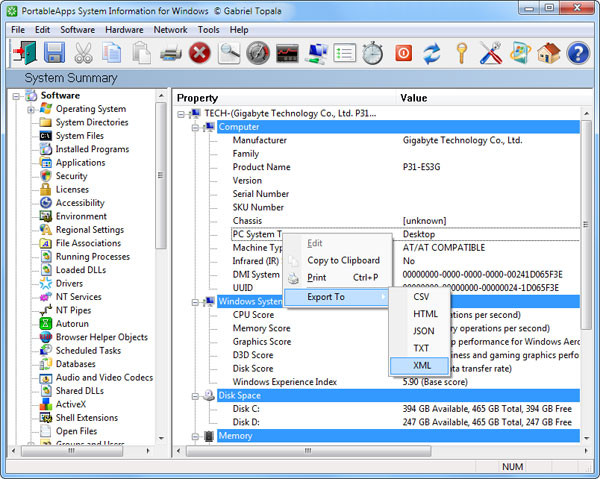Open the gauge benchmark tool icon
This screenshot has width=600, height=479.
click(258, 52)
